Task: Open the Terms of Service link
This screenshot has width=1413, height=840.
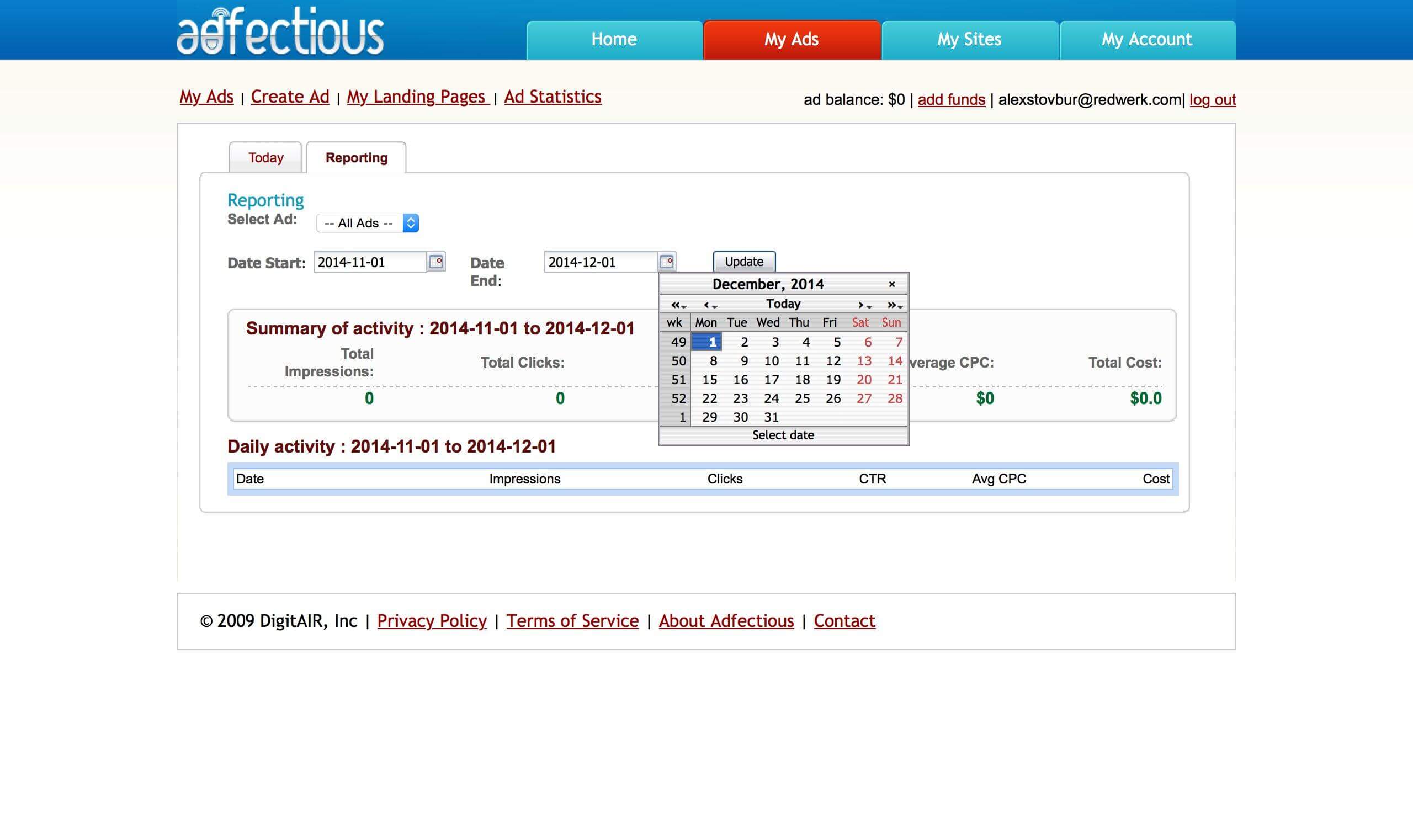Action: coord(572,621)
